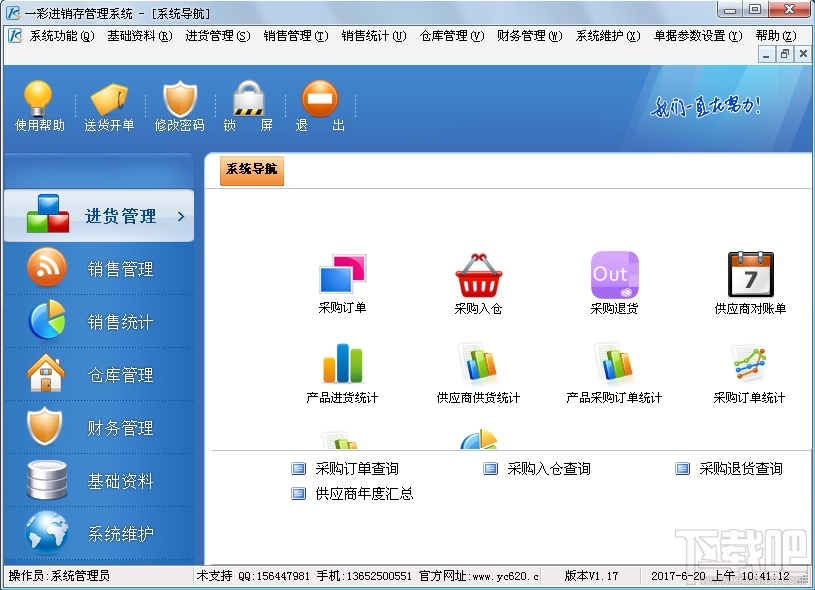Open the 使用帮助 lightbulb icon

(x=38, y=98)
